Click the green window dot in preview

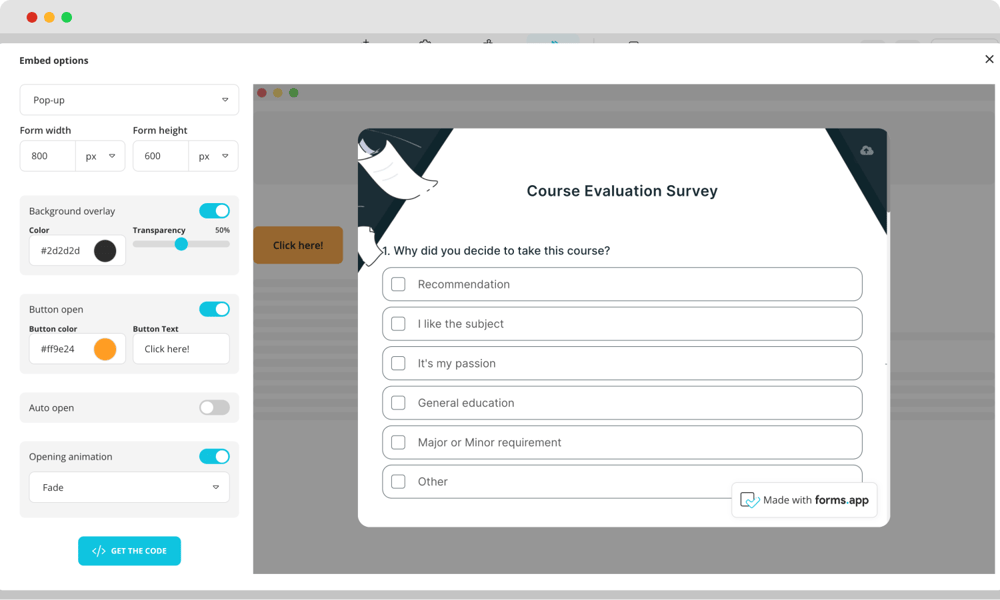tap(293, 93)
